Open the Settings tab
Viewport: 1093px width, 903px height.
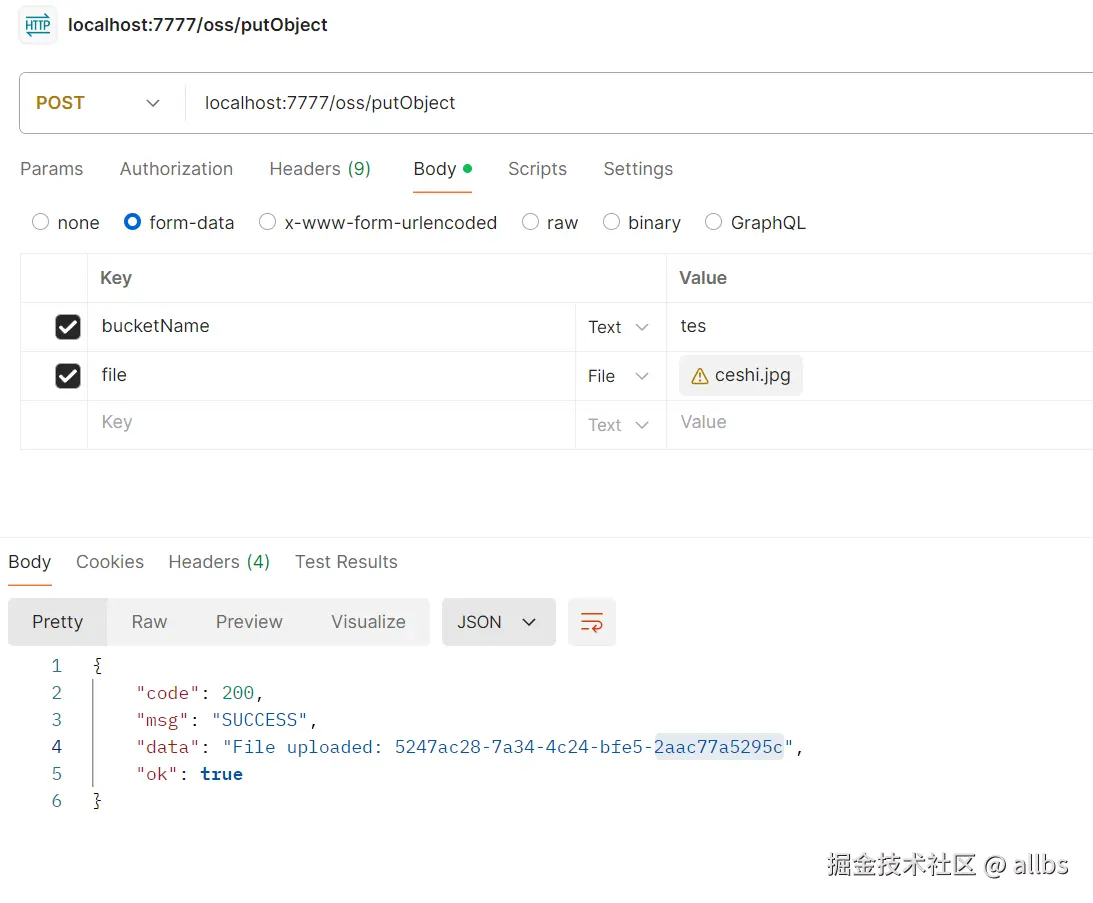639,169
